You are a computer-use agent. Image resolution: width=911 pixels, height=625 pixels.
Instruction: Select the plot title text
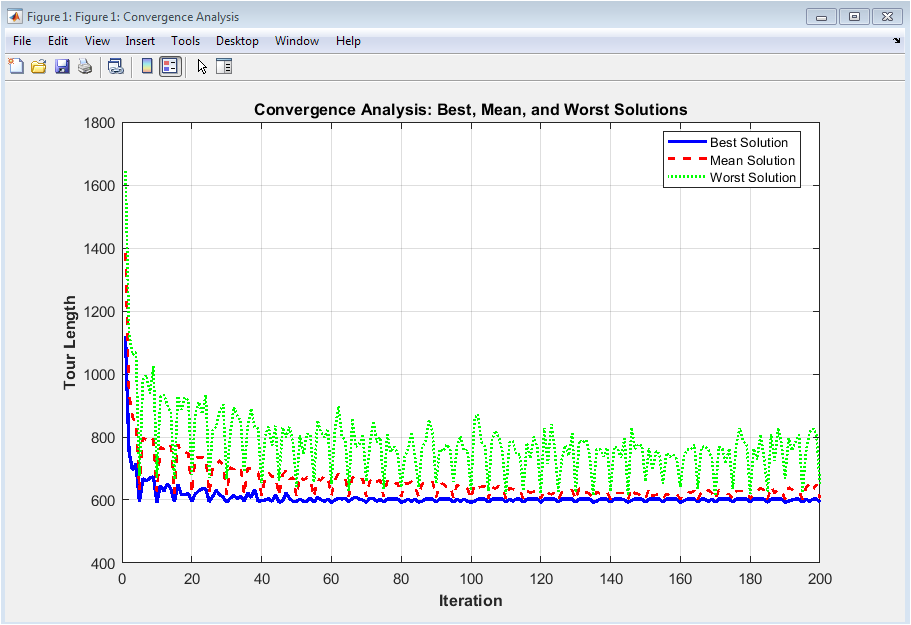pos(470,109)
